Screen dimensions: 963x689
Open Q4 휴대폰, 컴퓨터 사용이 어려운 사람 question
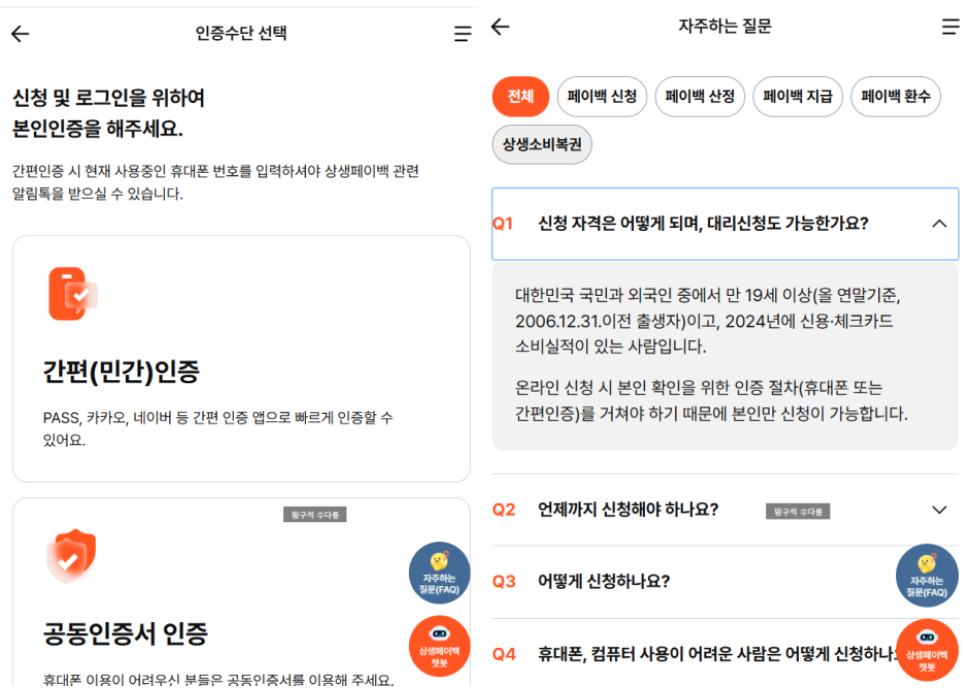tap(725, 654)
